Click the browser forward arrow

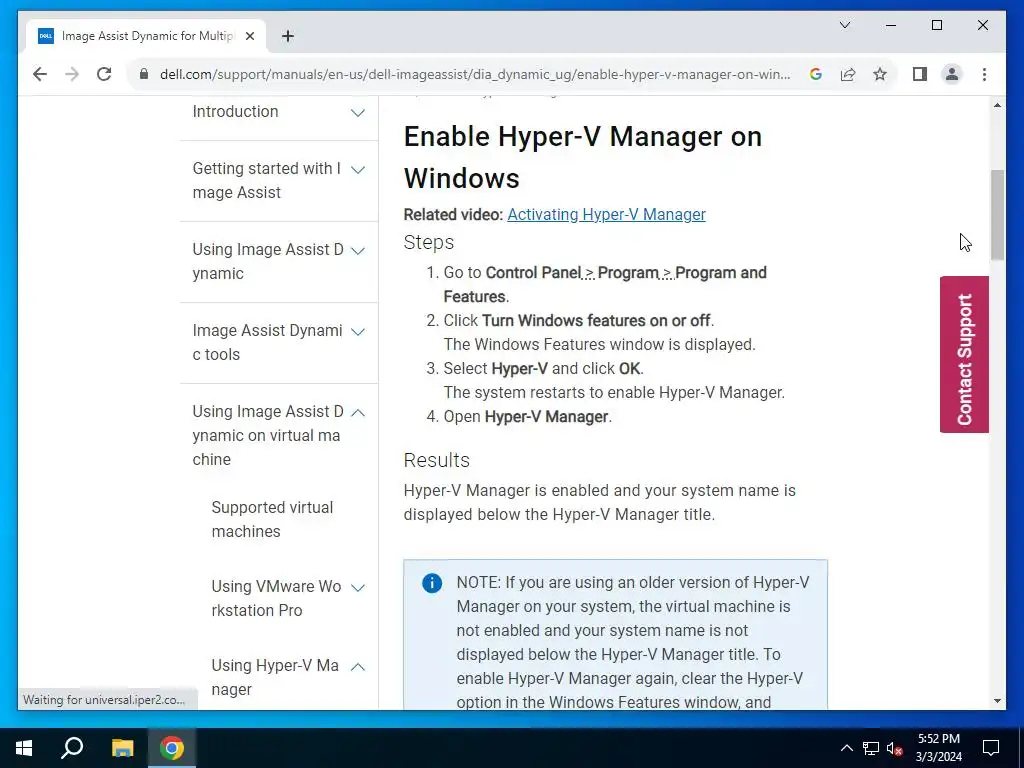point(72,74)
